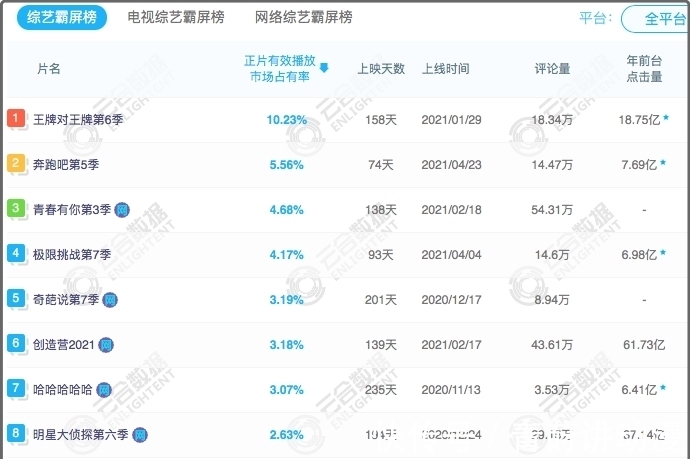
Task: Click the 正片有效播放市场占有率 column header
Action: click(x=280, y=69)
